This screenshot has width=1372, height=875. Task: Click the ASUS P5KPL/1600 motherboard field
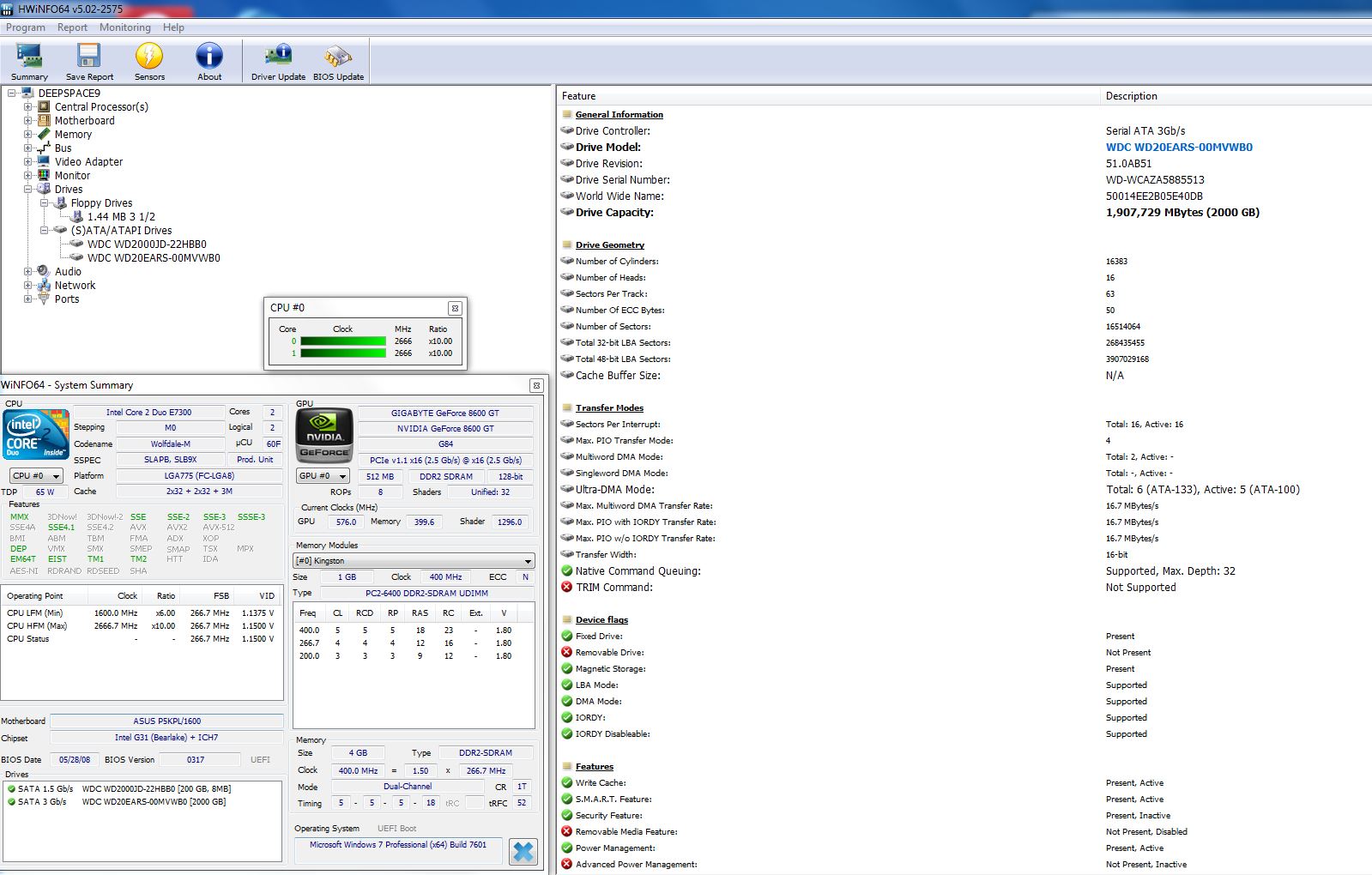click(167, 721)
